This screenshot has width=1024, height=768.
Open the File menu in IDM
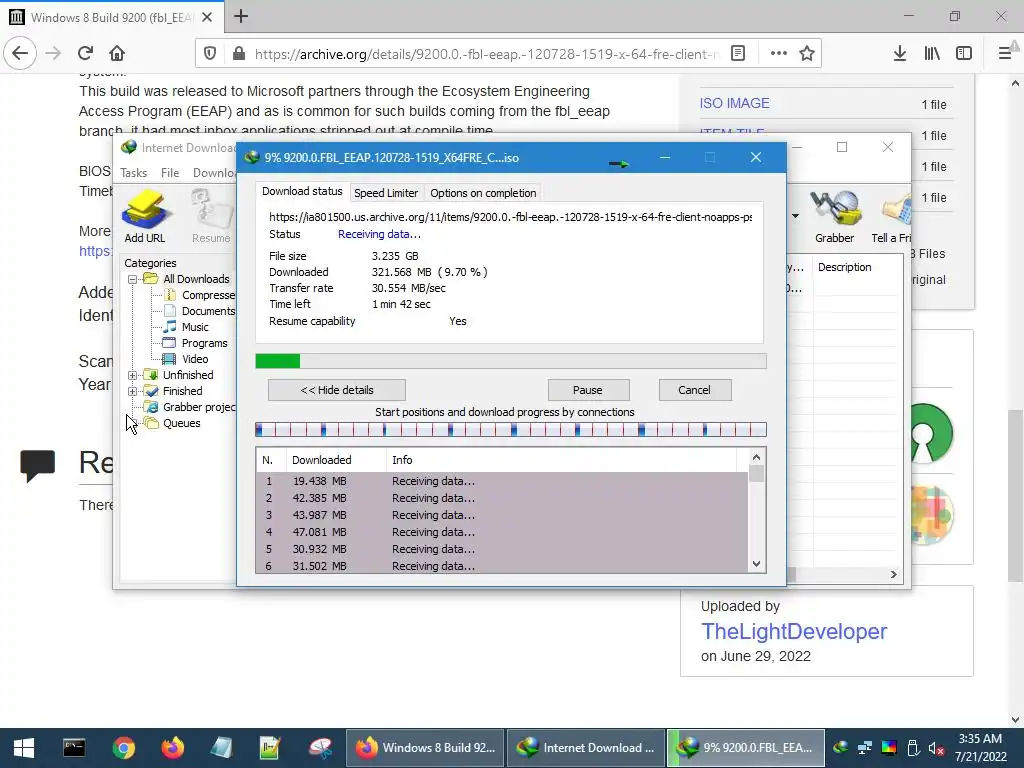point(170,172)
